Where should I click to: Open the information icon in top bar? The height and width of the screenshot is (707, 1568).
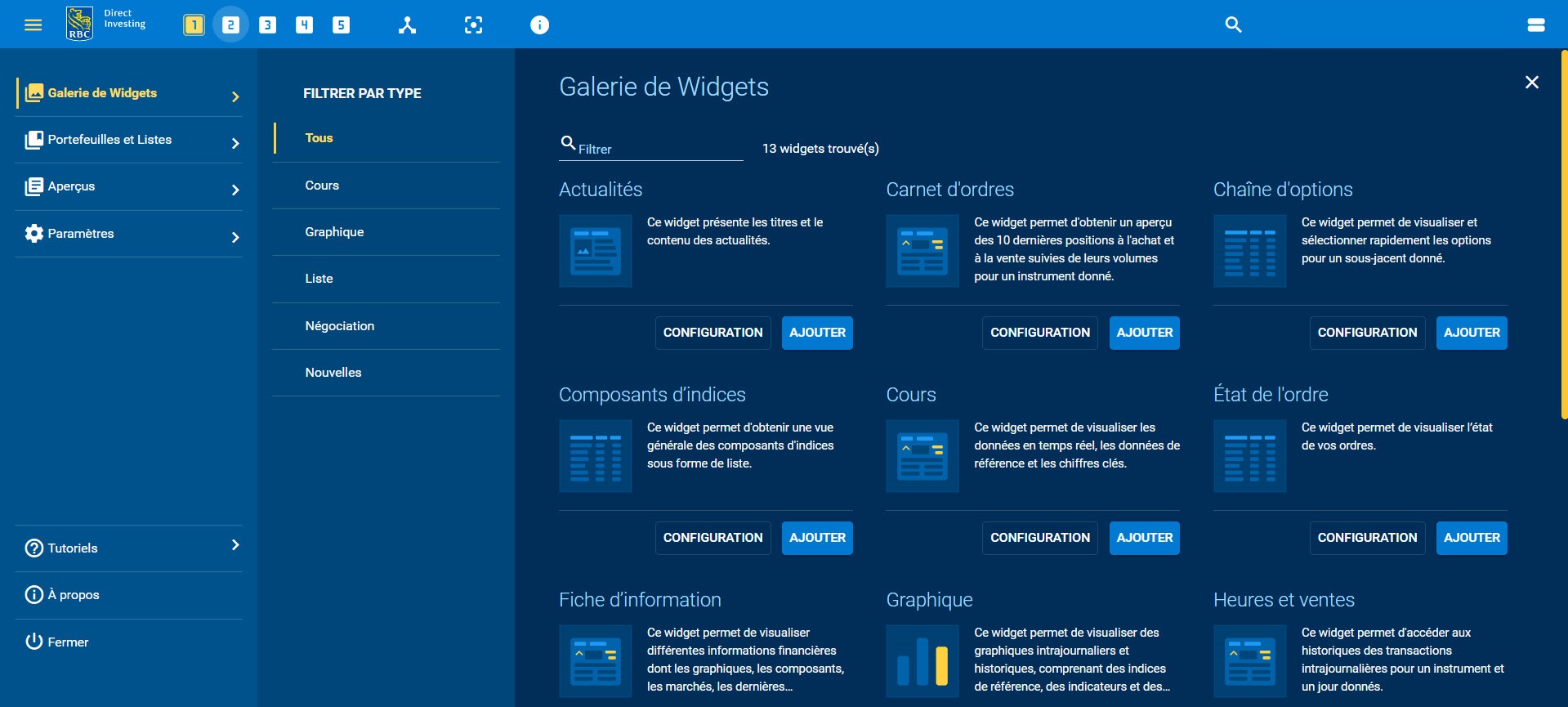[539, 25]
